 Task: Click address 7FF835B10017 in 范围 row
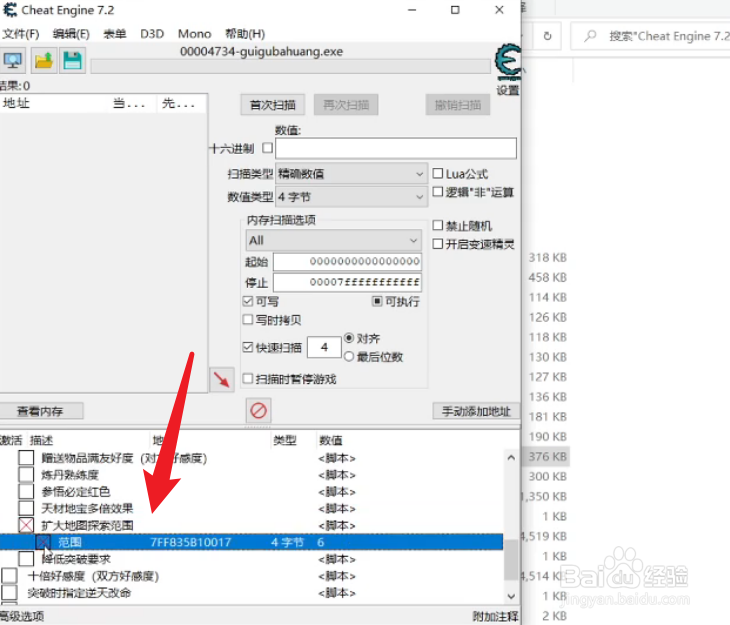point(190,542)
